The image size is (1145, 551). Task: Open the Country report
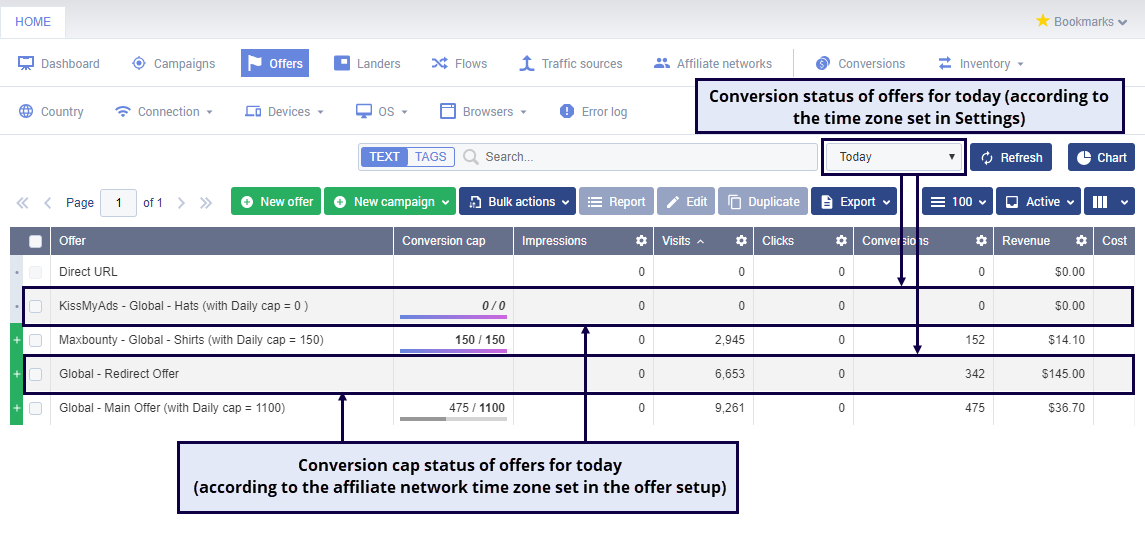pyautogui.click(x=50, y=112)
